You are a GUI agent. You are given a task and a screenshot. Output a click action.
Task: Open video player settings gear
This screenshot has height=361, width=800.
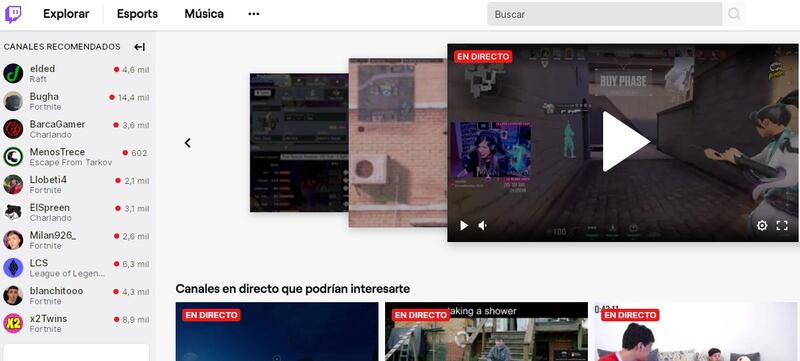click(762, 225)
